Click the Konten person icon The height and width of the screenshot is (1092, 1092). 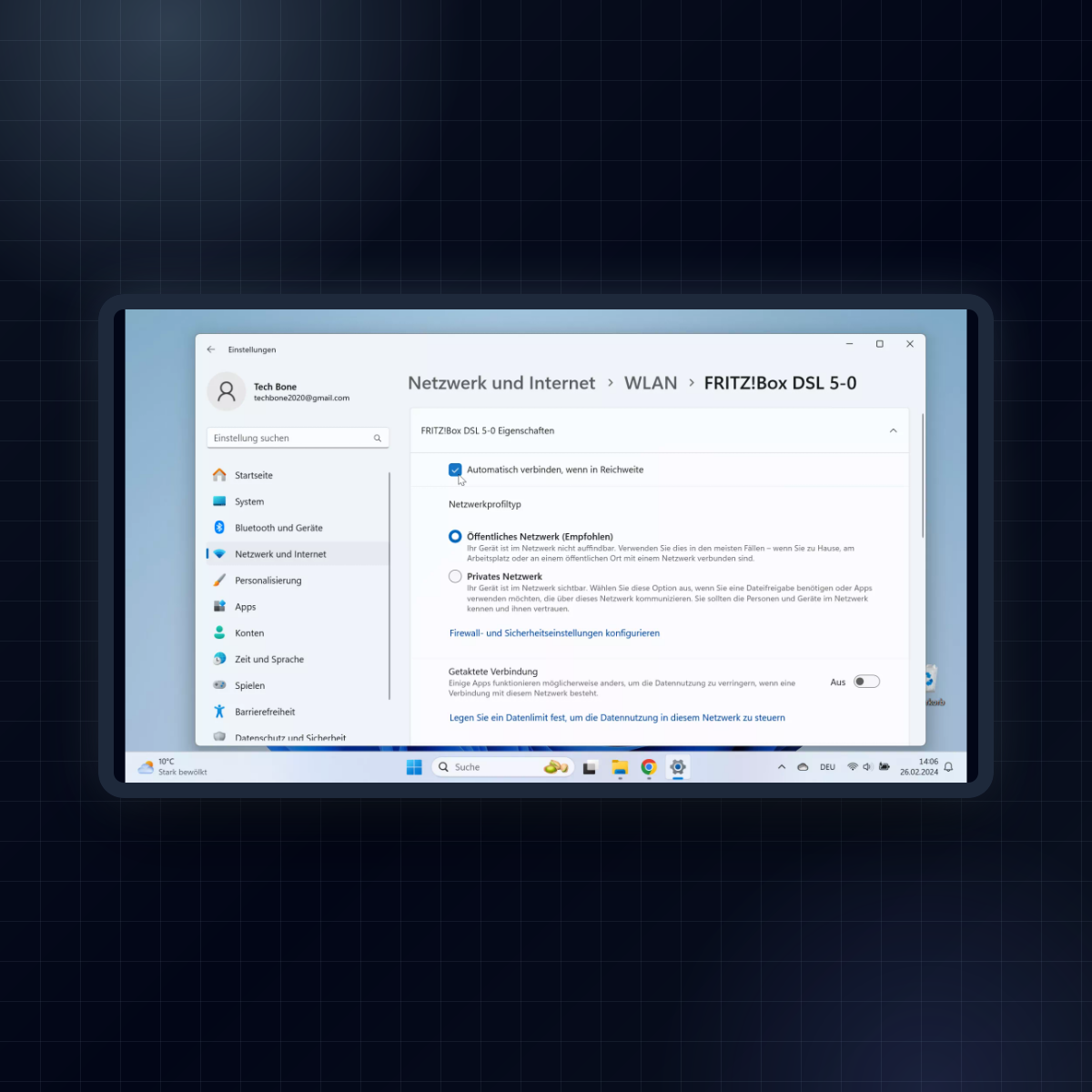point(219,632)
